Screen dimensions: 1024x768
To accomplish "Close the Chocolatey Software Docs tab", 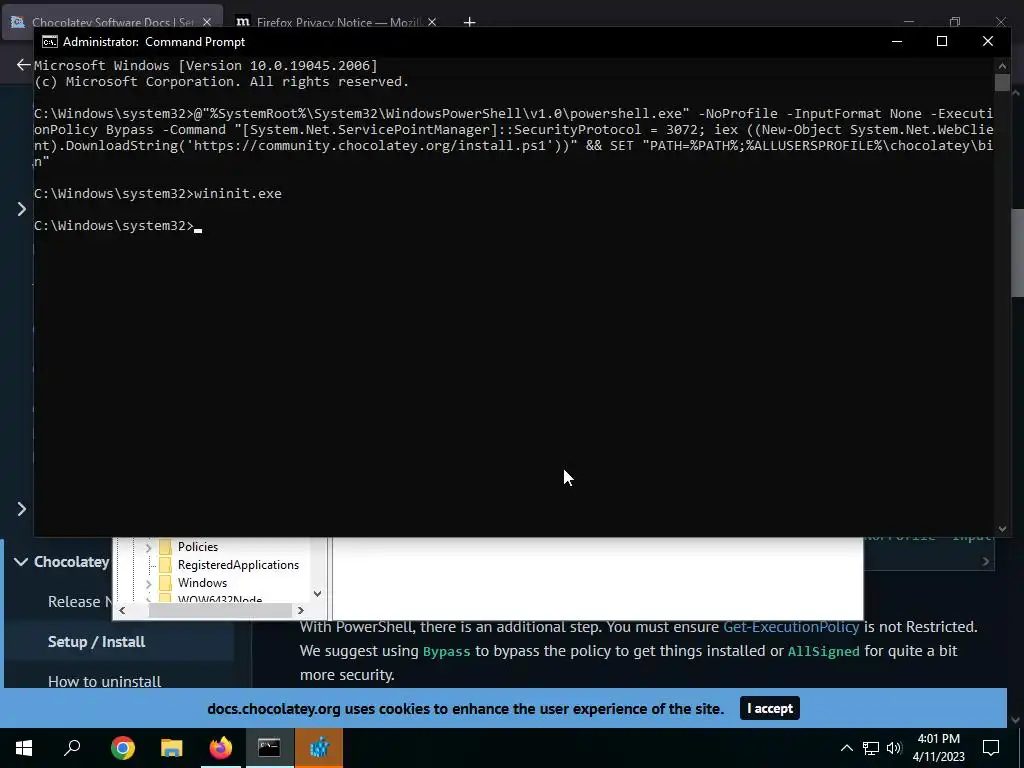I will pyautogui.click(x=207, y=22).
